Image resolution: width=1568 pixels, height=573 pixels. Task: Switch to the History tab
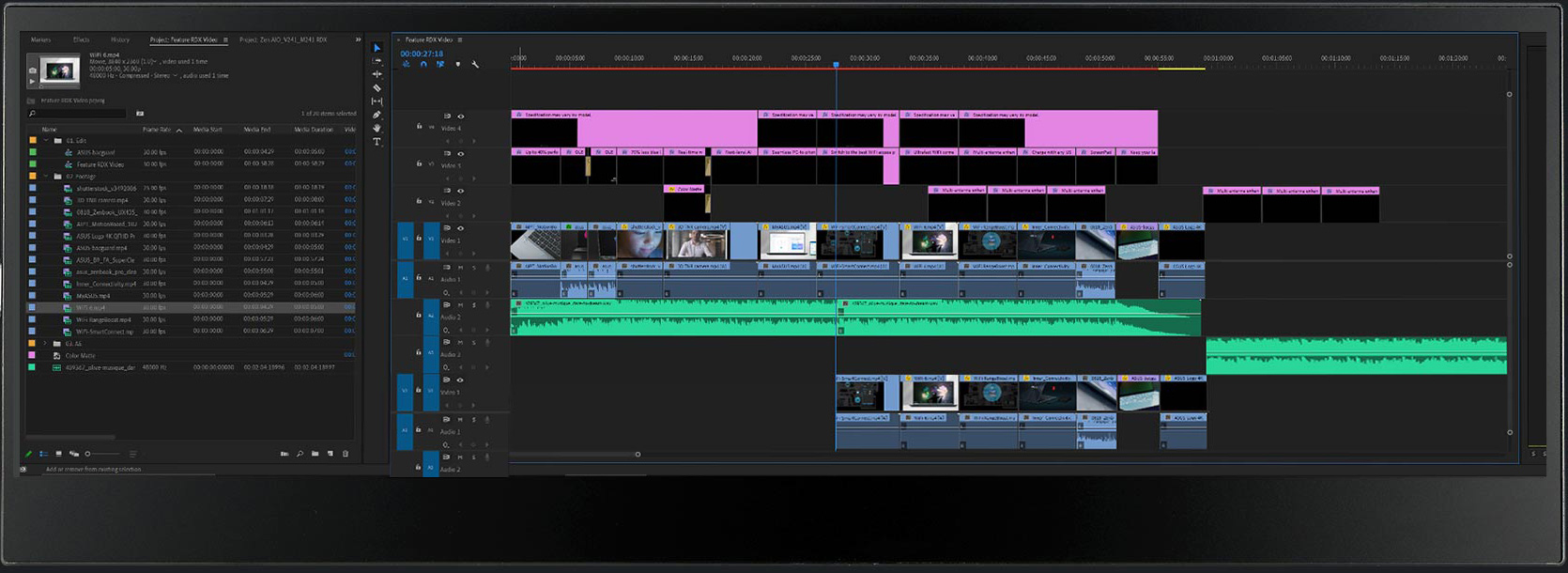120,39
